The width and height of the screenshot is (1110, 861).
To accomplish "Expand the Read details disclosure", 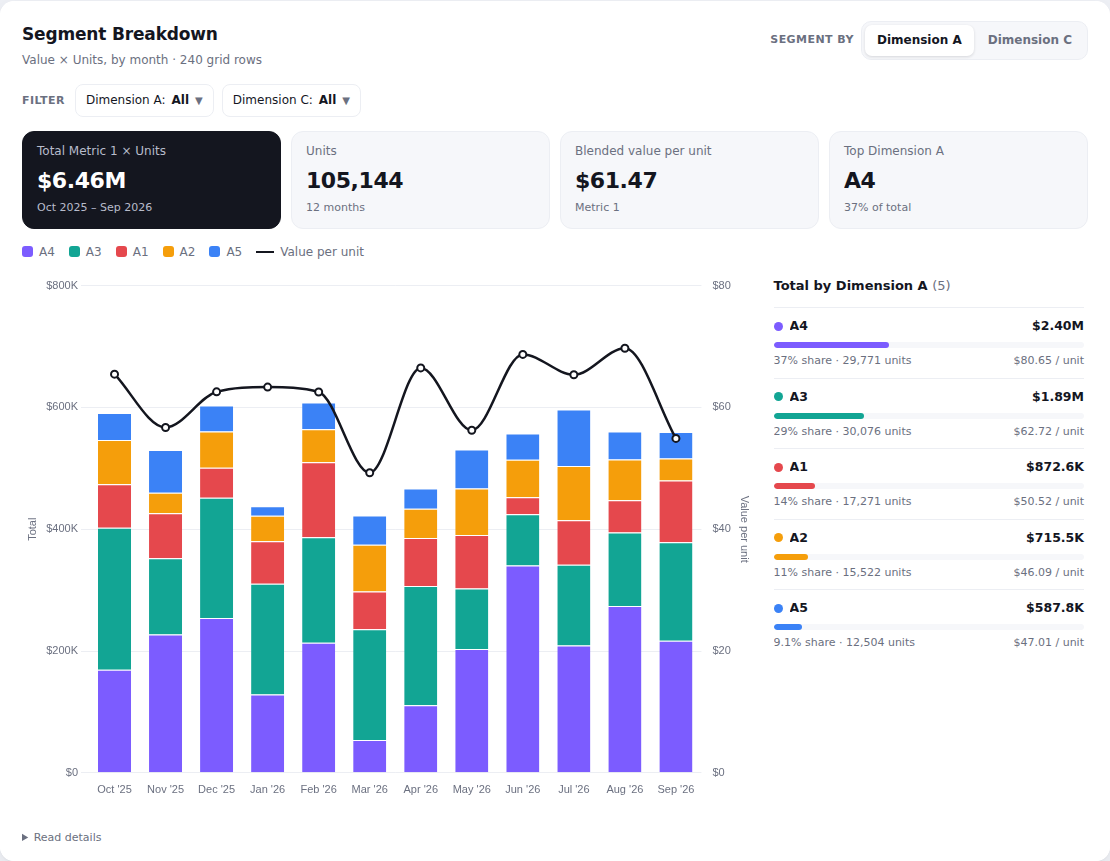I will (x=62, y=837).
